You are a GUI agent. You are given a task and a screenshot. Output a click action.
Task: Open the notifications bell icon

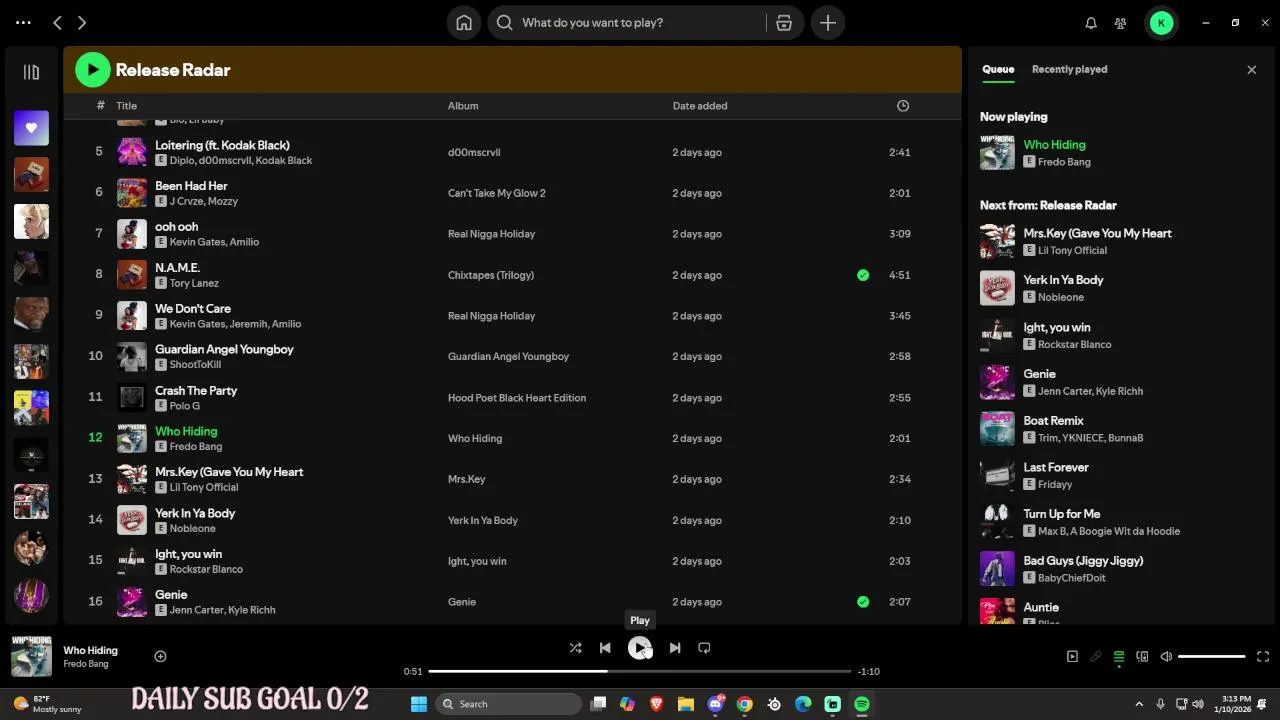pyautogui.click(x=1091, y=23)
